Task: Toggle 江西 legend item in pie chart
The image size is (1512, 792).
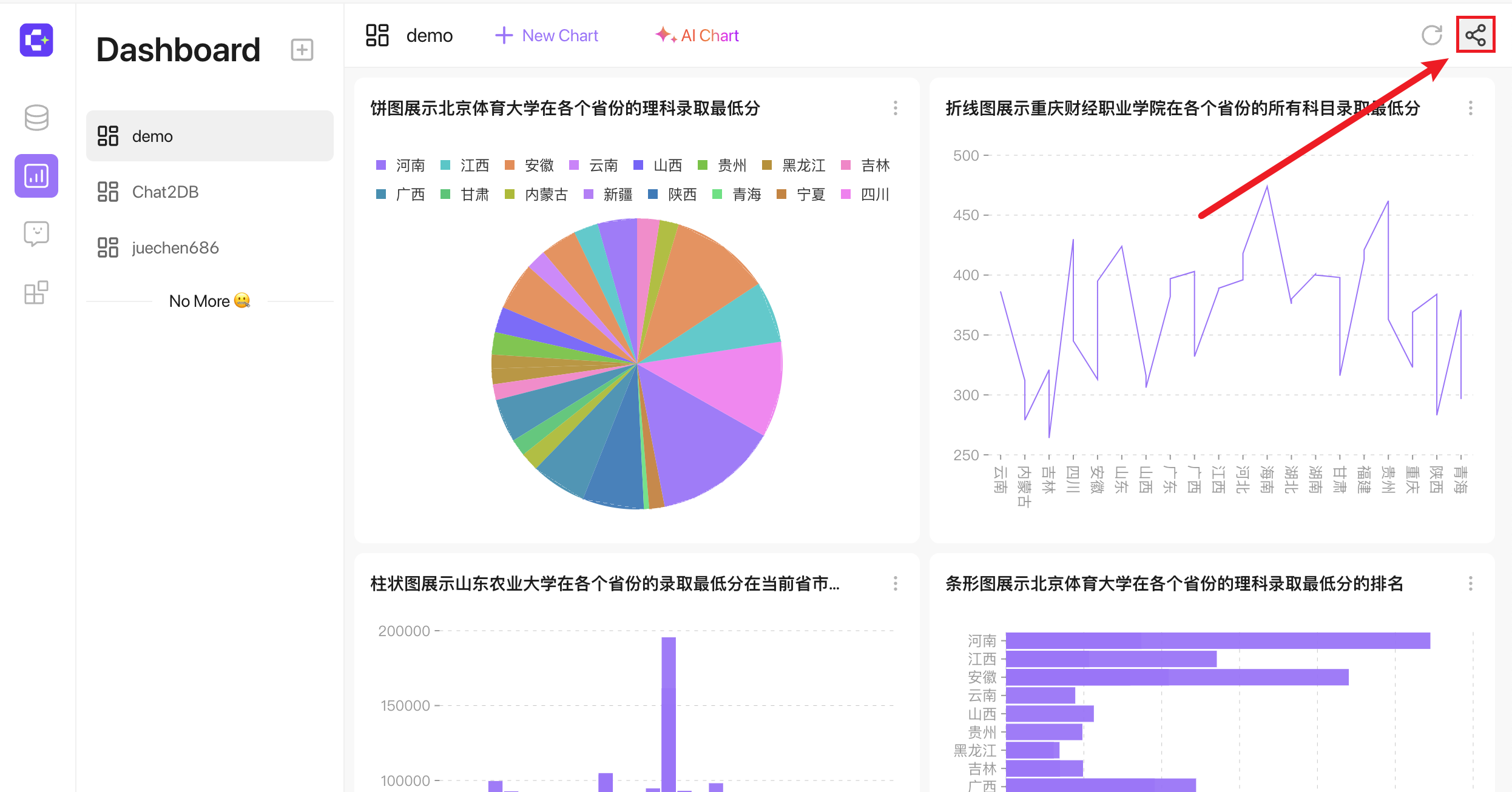Action: (x=465, y=165)
